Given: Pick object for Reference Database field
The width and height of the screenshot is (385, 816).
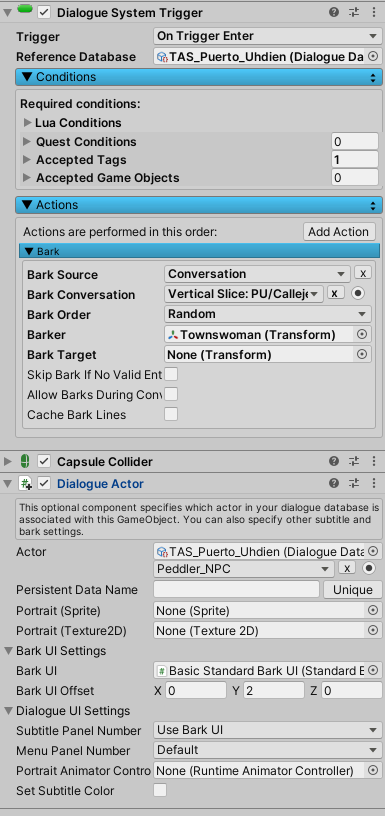Looking at the screenshot, I should pyautogui.click(x=373, y=56).
